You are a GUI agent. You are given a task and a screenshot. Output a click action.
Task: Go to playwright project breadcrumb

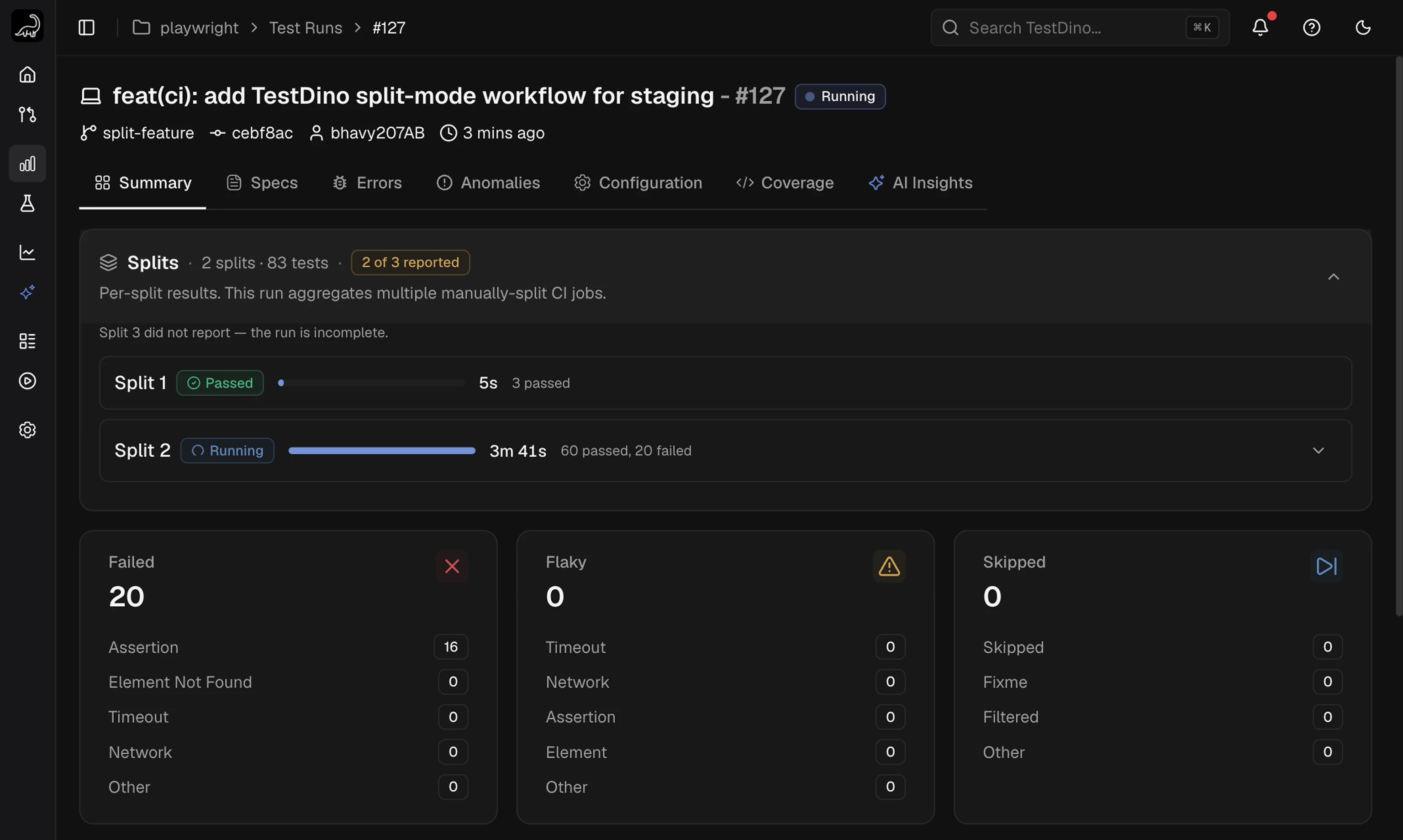point(199,28)
